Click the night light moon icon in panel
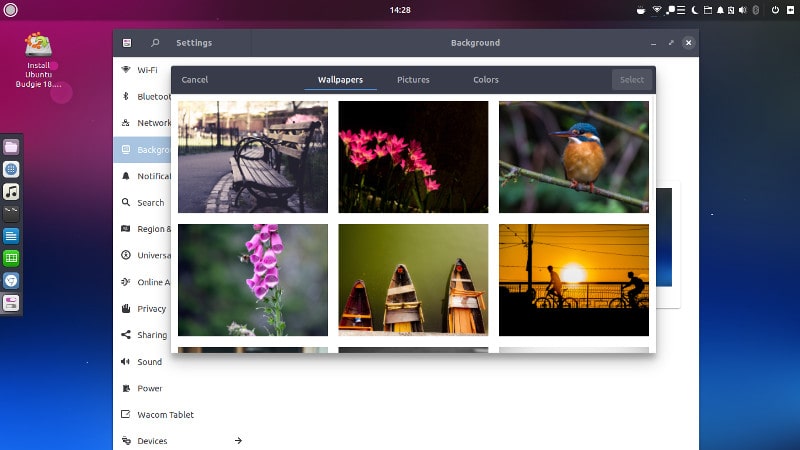Viewport: 800px width, 450px height. pyautogui.click(x=694, y=10)
